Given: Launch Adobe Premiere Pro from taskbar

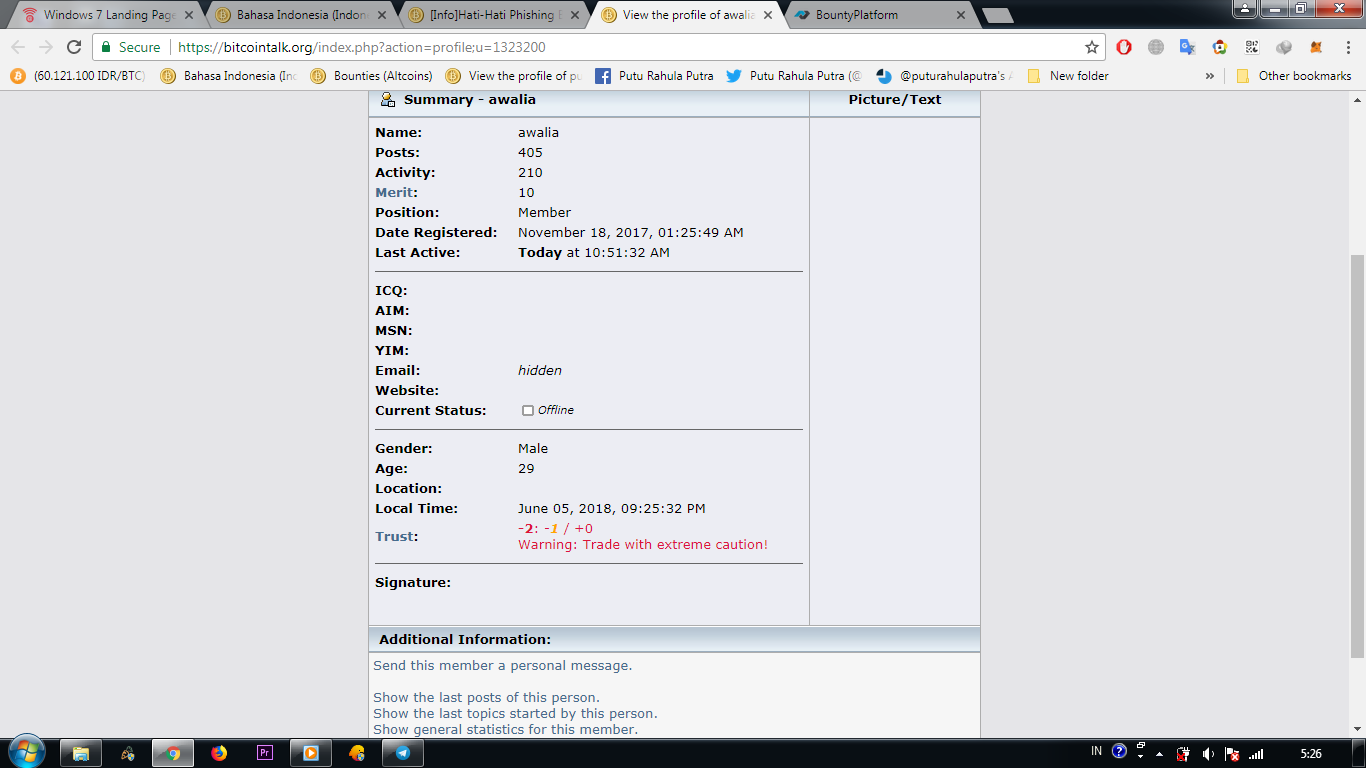Looking at the screenshot, I should (x=265, y=753).
